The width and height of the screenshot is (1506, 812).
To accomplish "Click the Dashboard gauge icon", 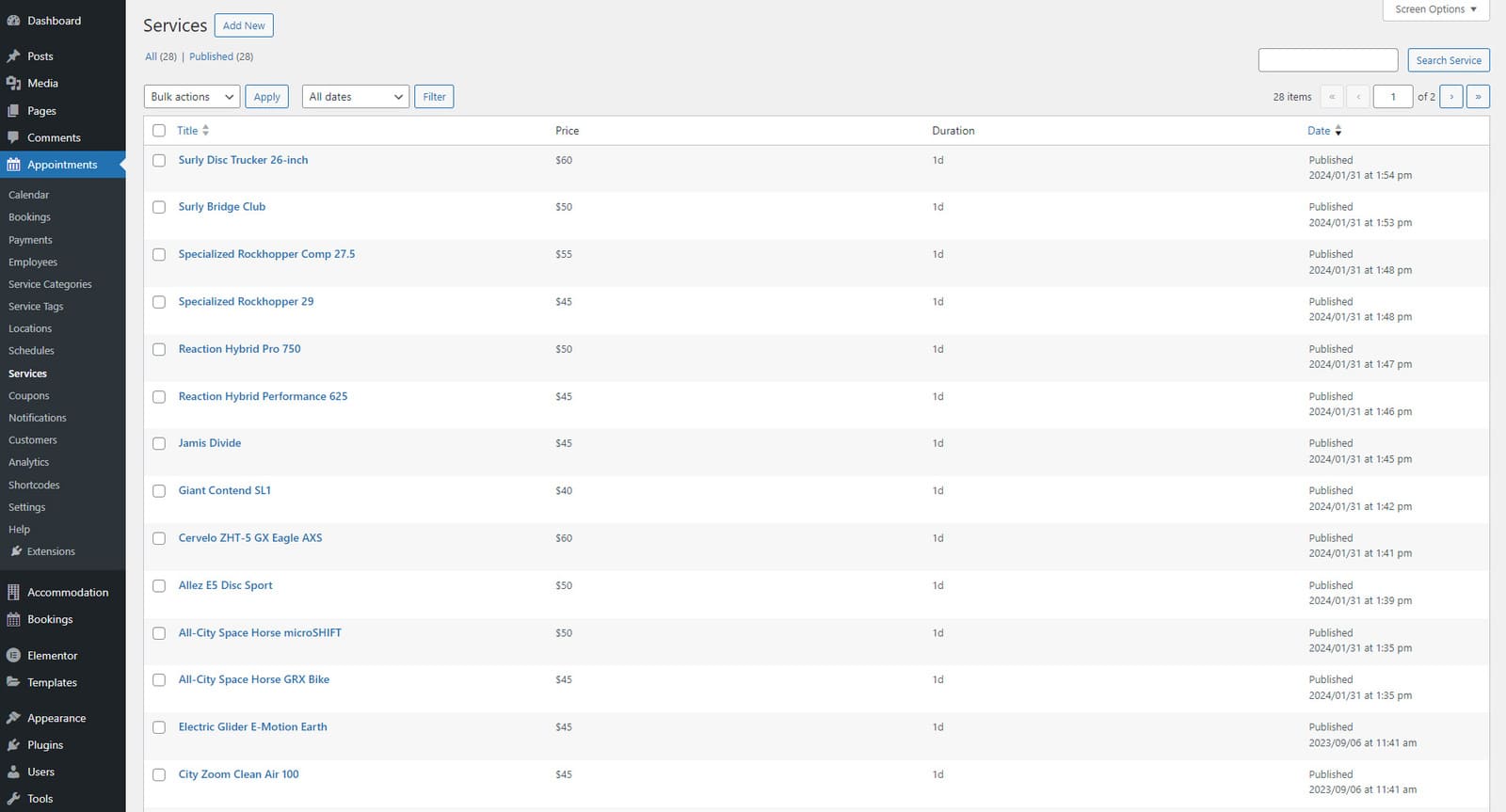I will click(x=13, y=21).
